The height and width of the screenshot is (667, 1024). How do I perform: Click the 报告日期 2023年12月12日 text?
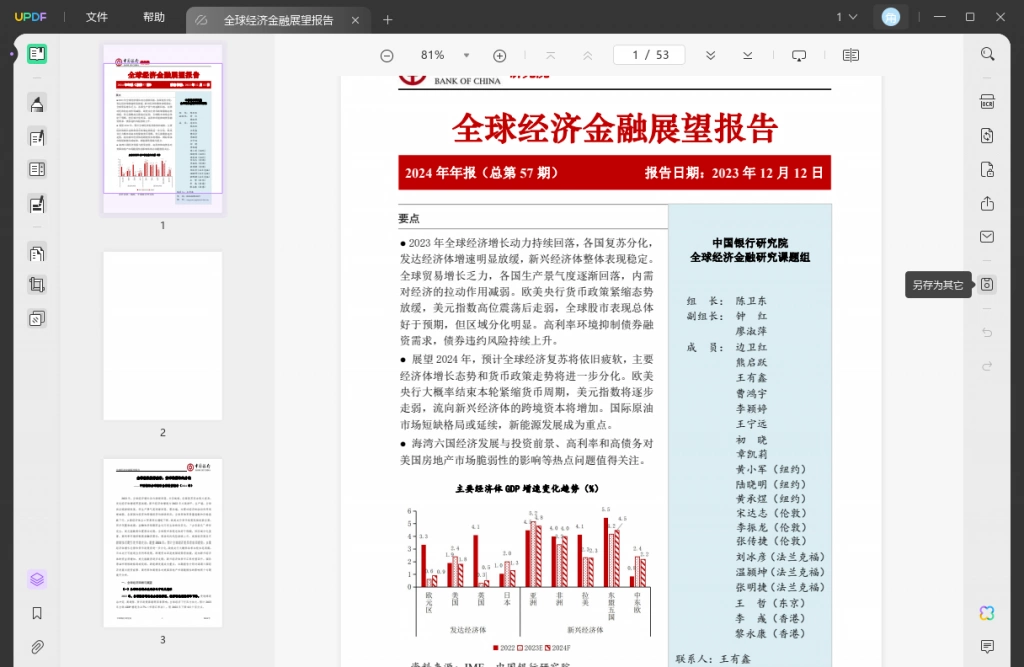click(x=734, y=173)
